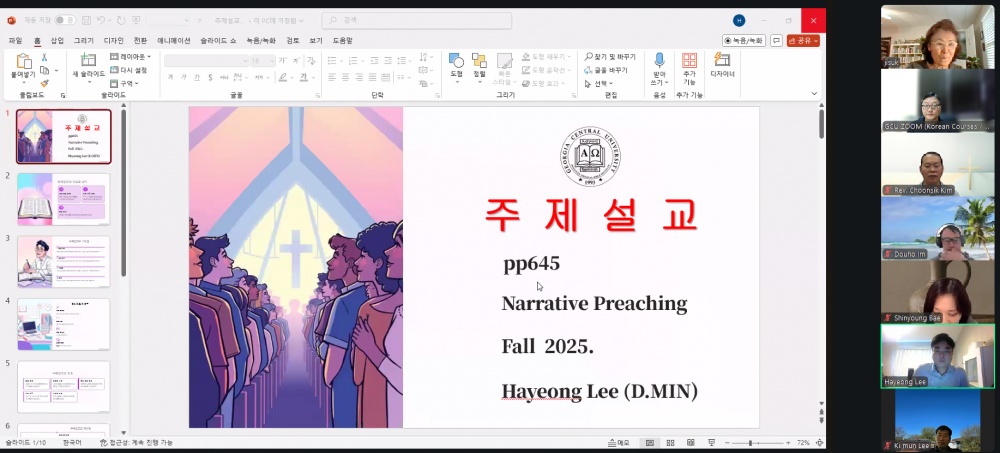Toggle Bold formatting button
The image size is (1000, 453).
[170, 77]
